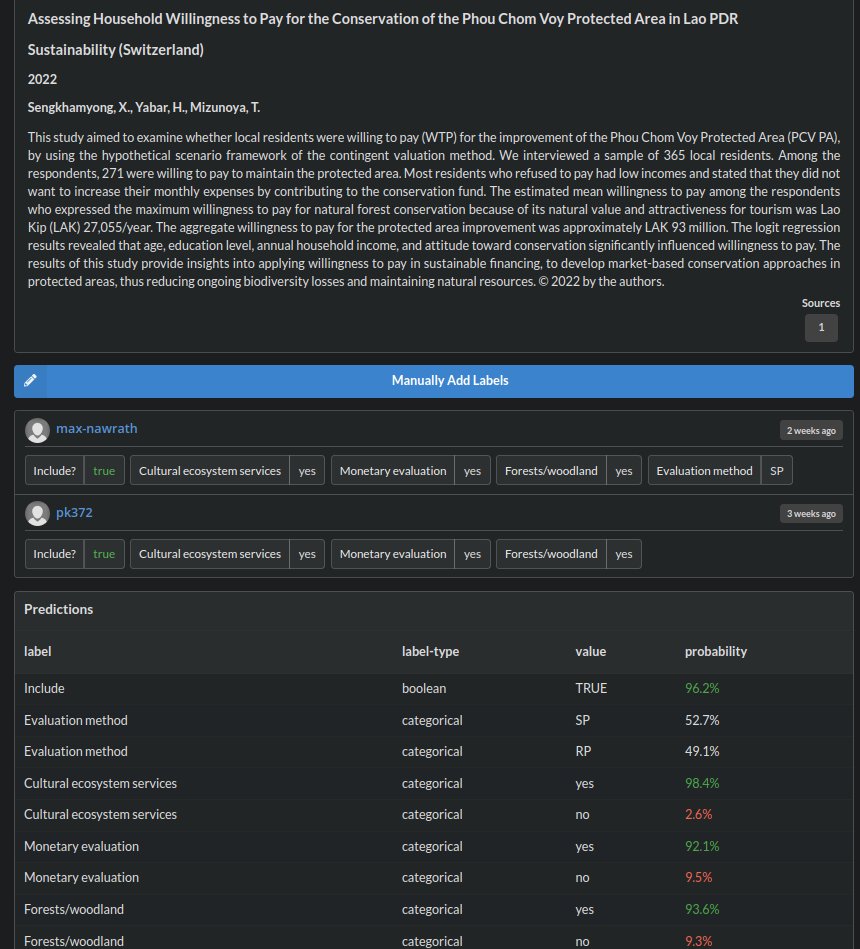Click max-nawrath's Forests/woodland label
860x949 pixels.
[569, 470]
